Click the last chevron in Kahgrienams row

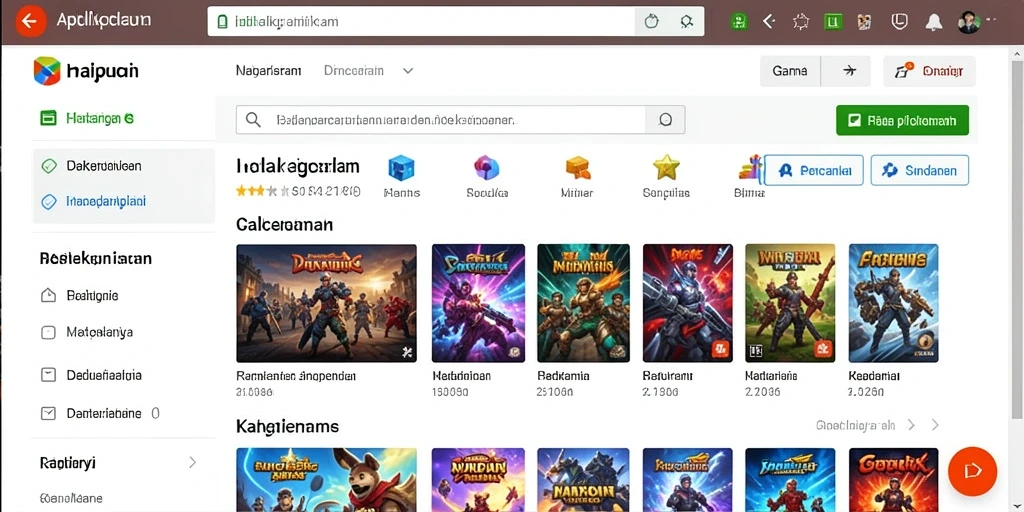[935, 425]
